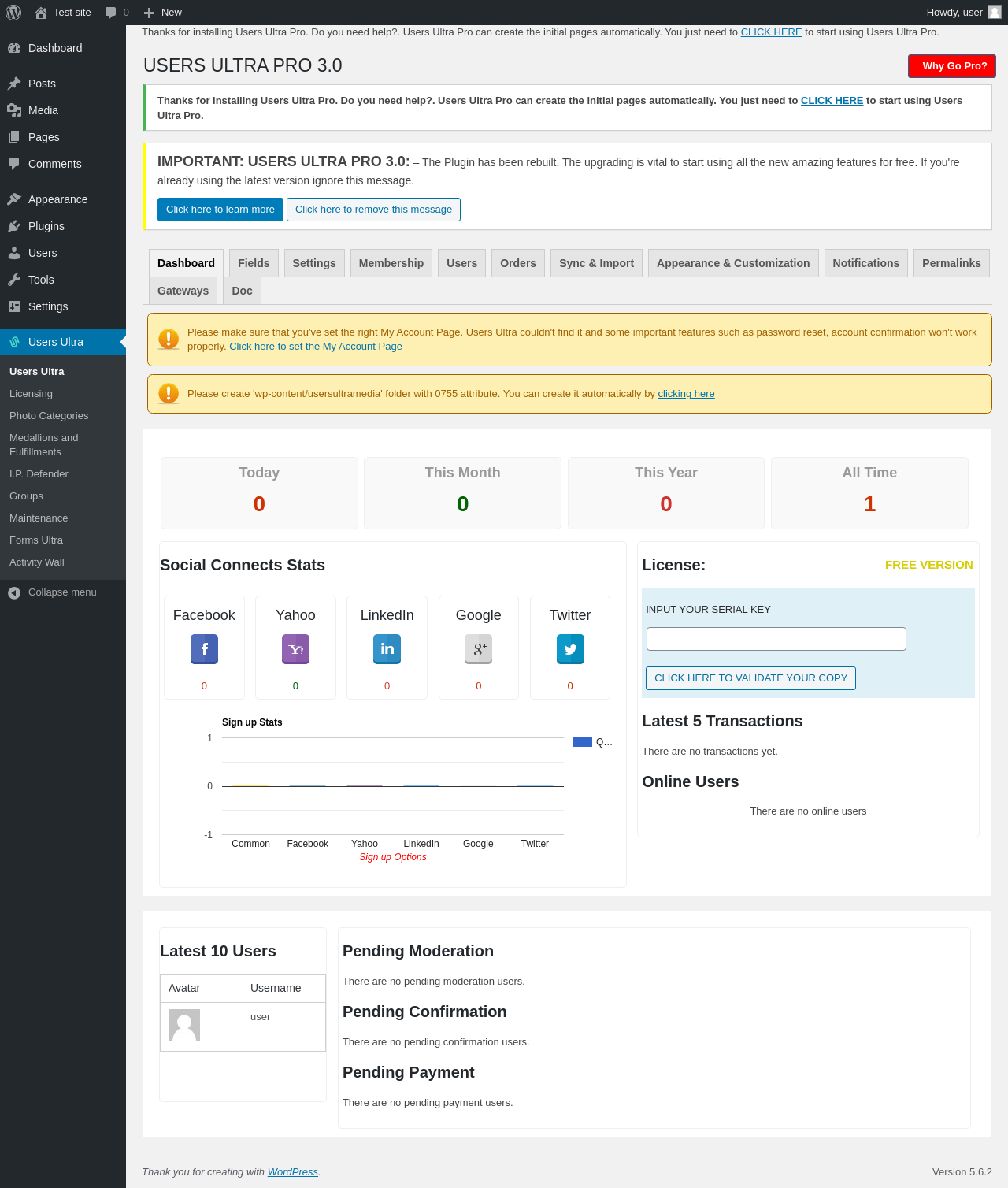Toggle the blue chart legend swatch
This screenshot has width=1008, height=1188.
583,742
